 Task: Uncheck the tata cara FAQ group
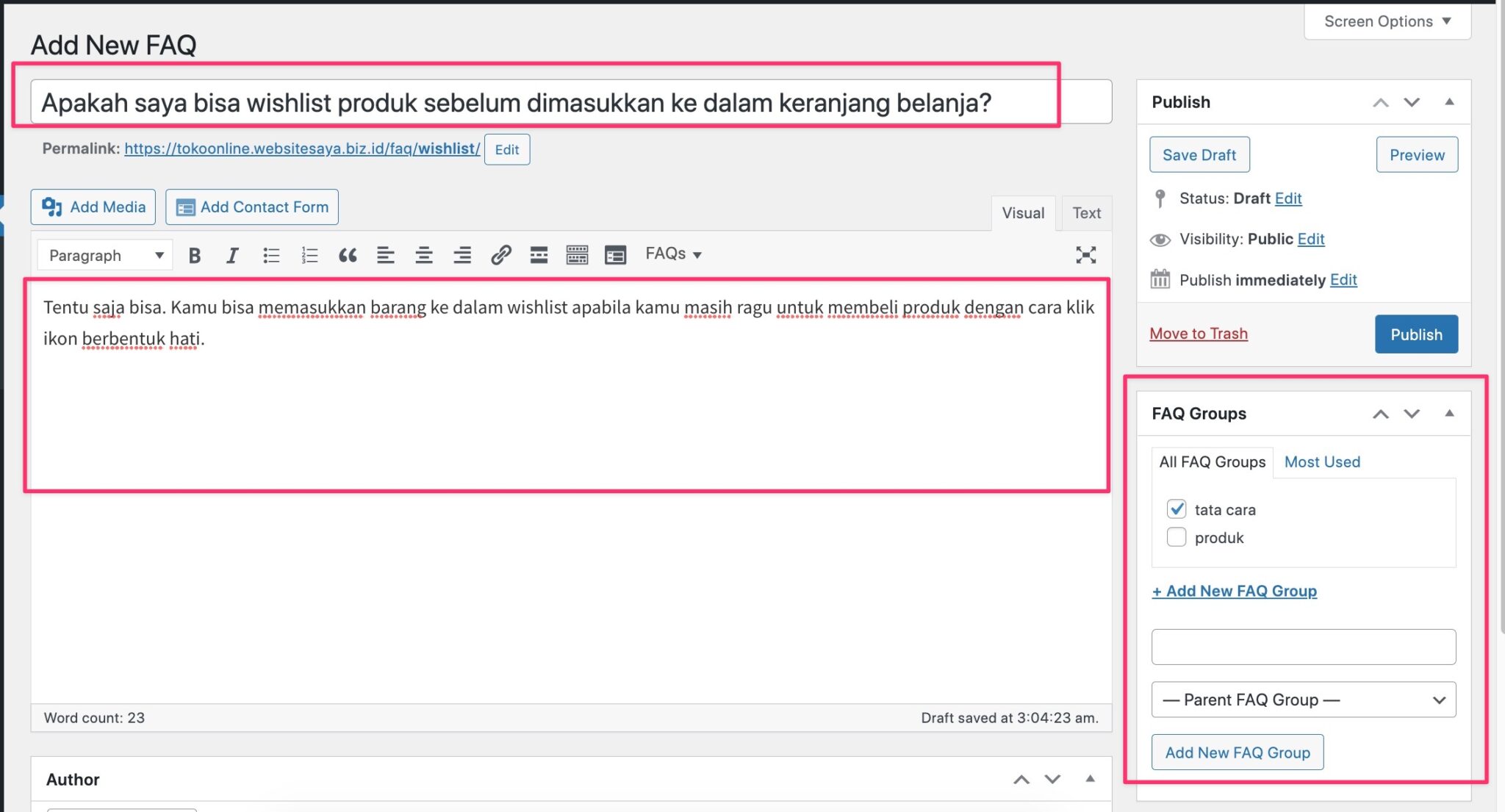click(1175, 509)
